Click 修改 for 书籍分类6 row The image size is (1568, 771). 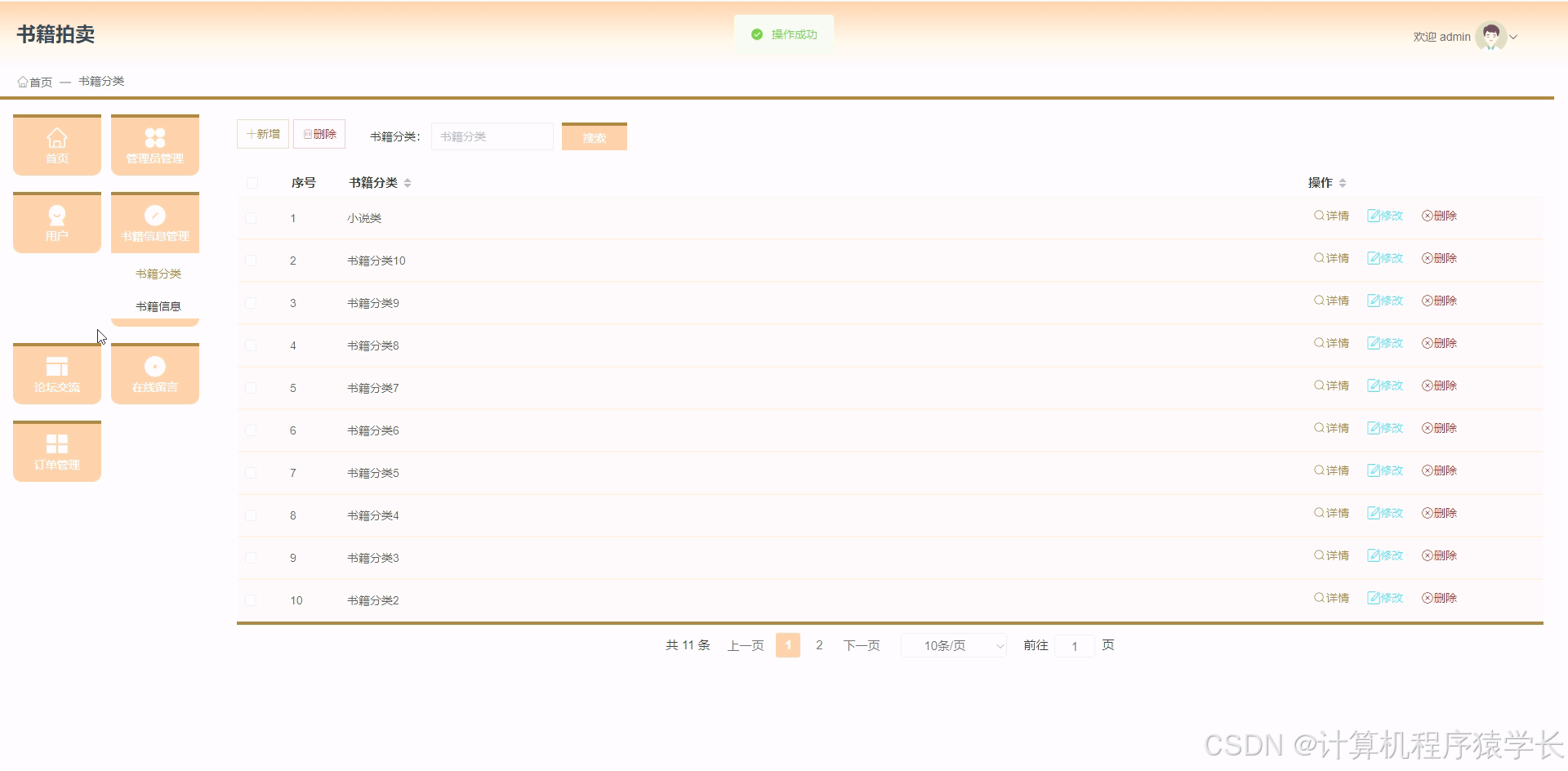[1385, 428]
